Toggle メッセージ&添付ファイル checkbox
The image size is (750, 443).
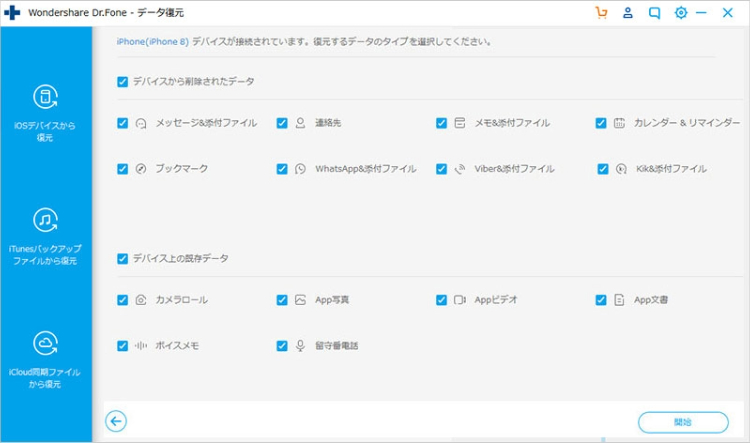tap(122, 123)
